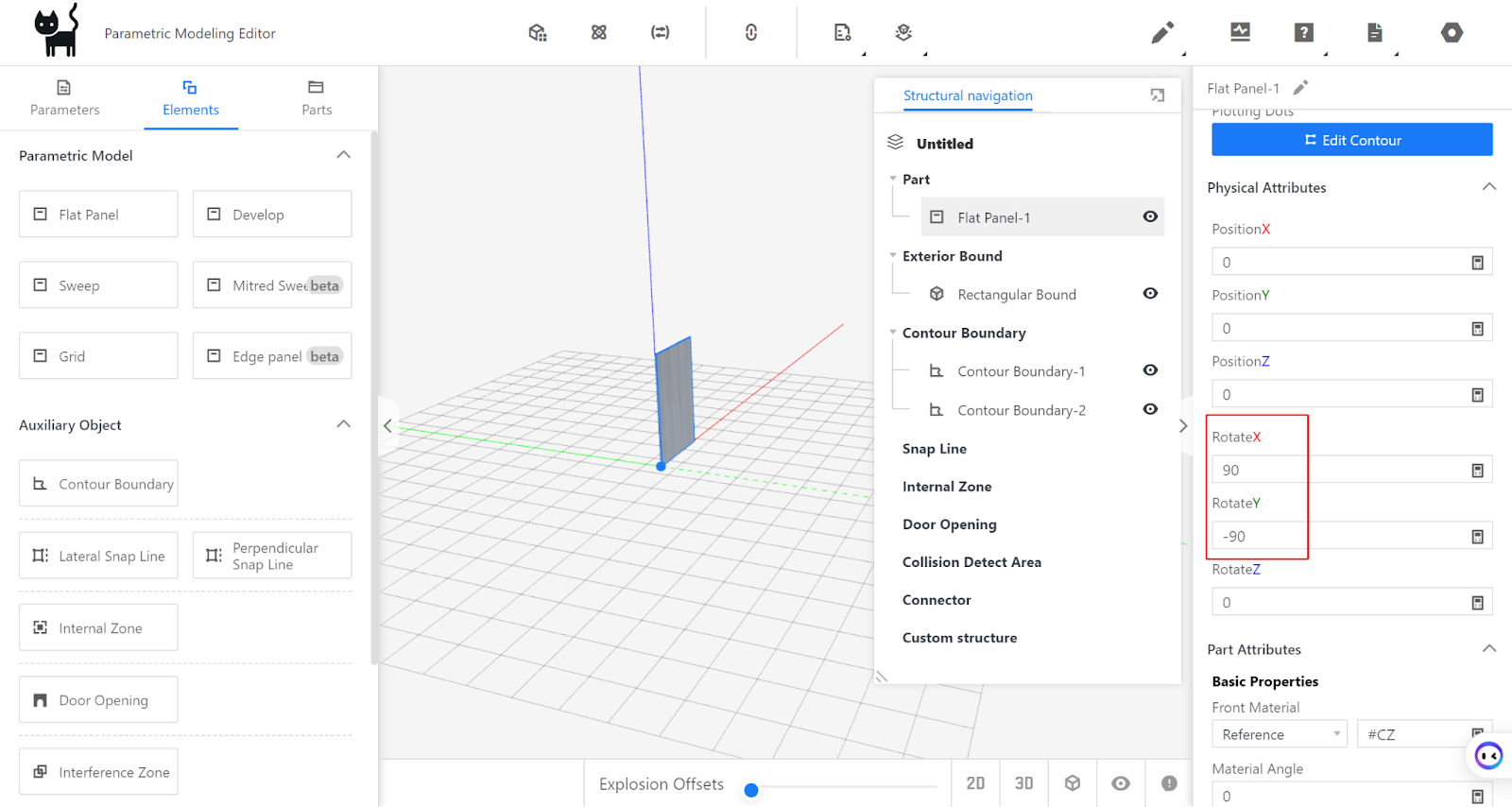1512x807 pixels.
Task: Click the Edit Contour button
Action: point(1351,140)
